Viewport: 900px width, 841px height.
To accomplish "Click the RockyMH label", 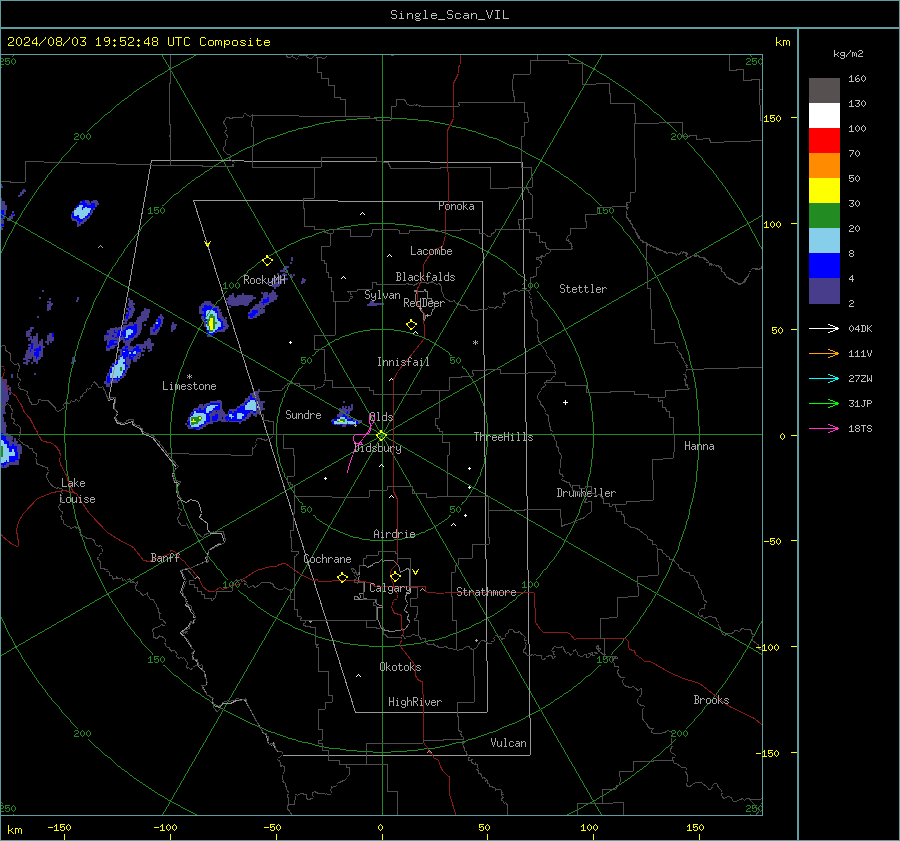I will point(264,280).
